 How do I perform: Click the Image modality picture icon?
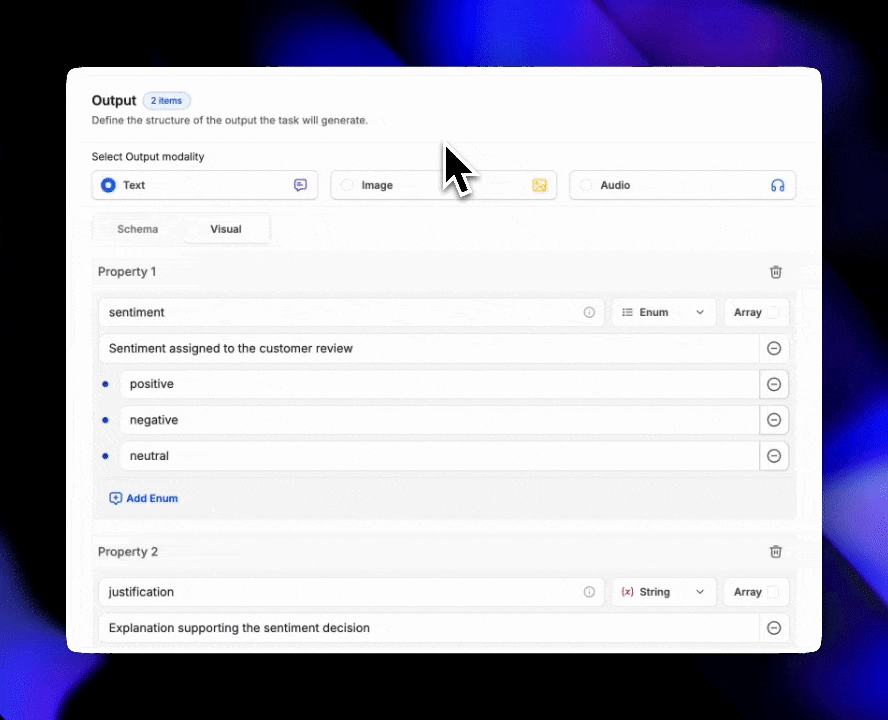pos(539,185)
